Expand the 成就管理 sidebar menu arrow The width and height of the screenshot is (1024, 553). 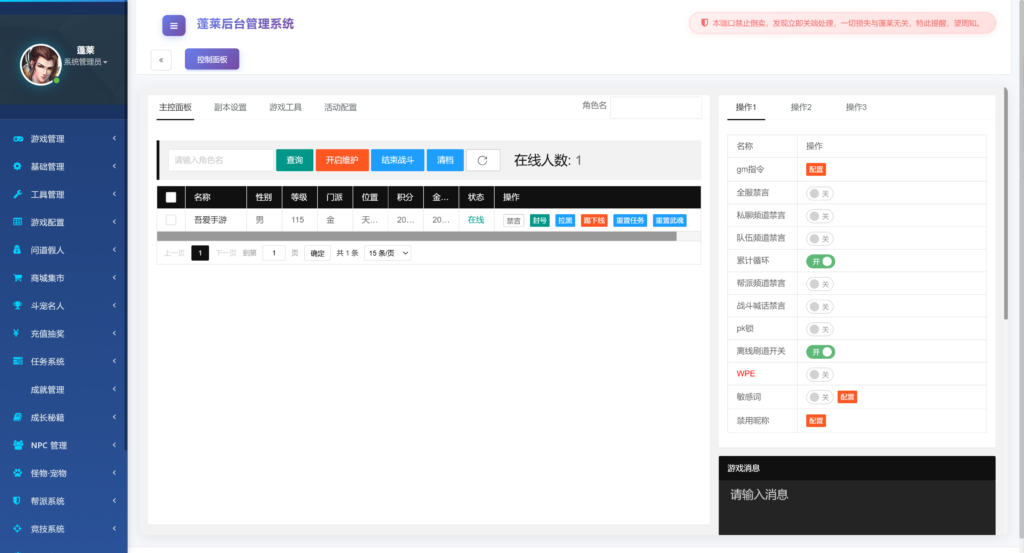point(114,389)
